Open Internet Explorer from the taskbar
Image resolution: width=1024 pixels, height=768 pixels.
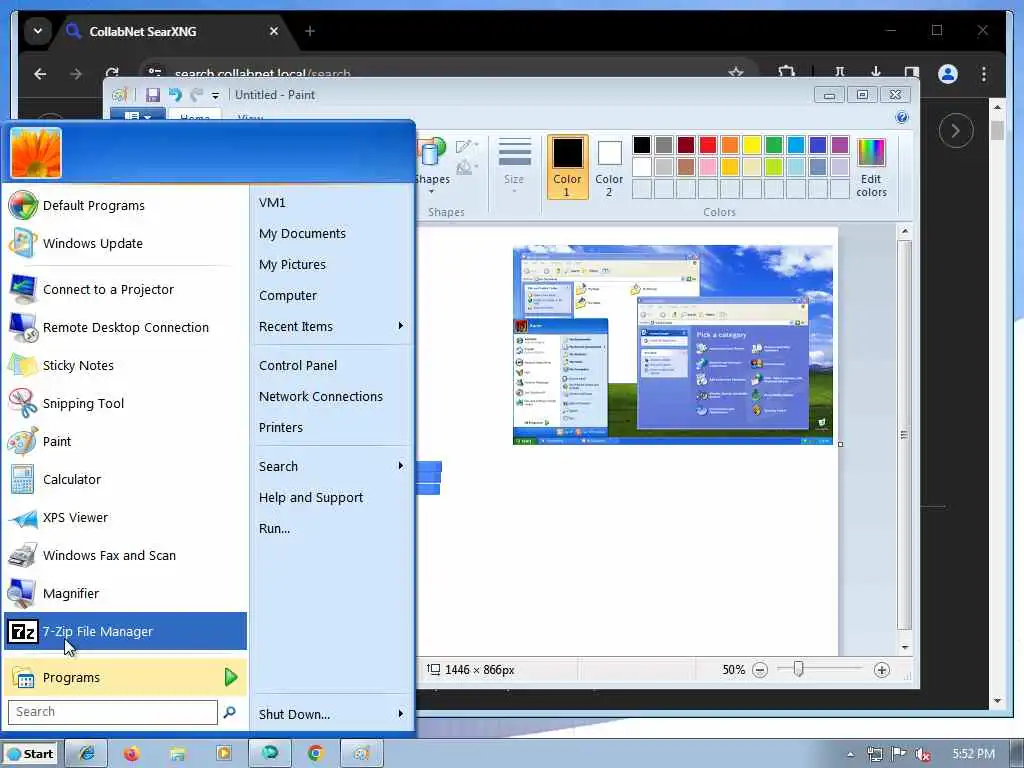point(87,754)
